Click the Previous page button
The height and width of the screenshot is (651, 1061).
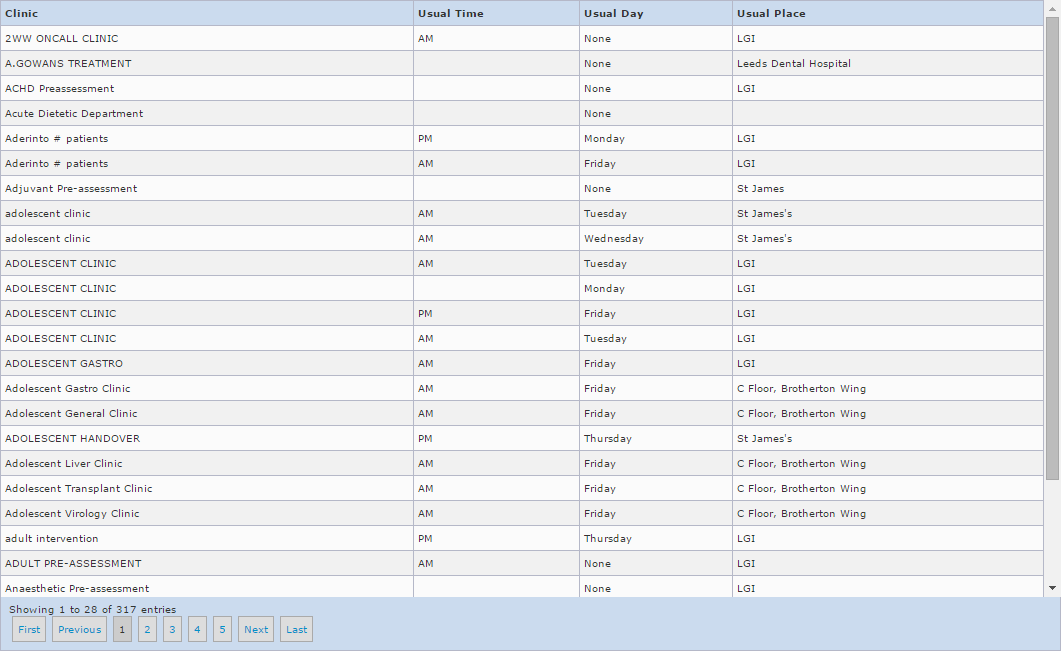pos(79,629)
